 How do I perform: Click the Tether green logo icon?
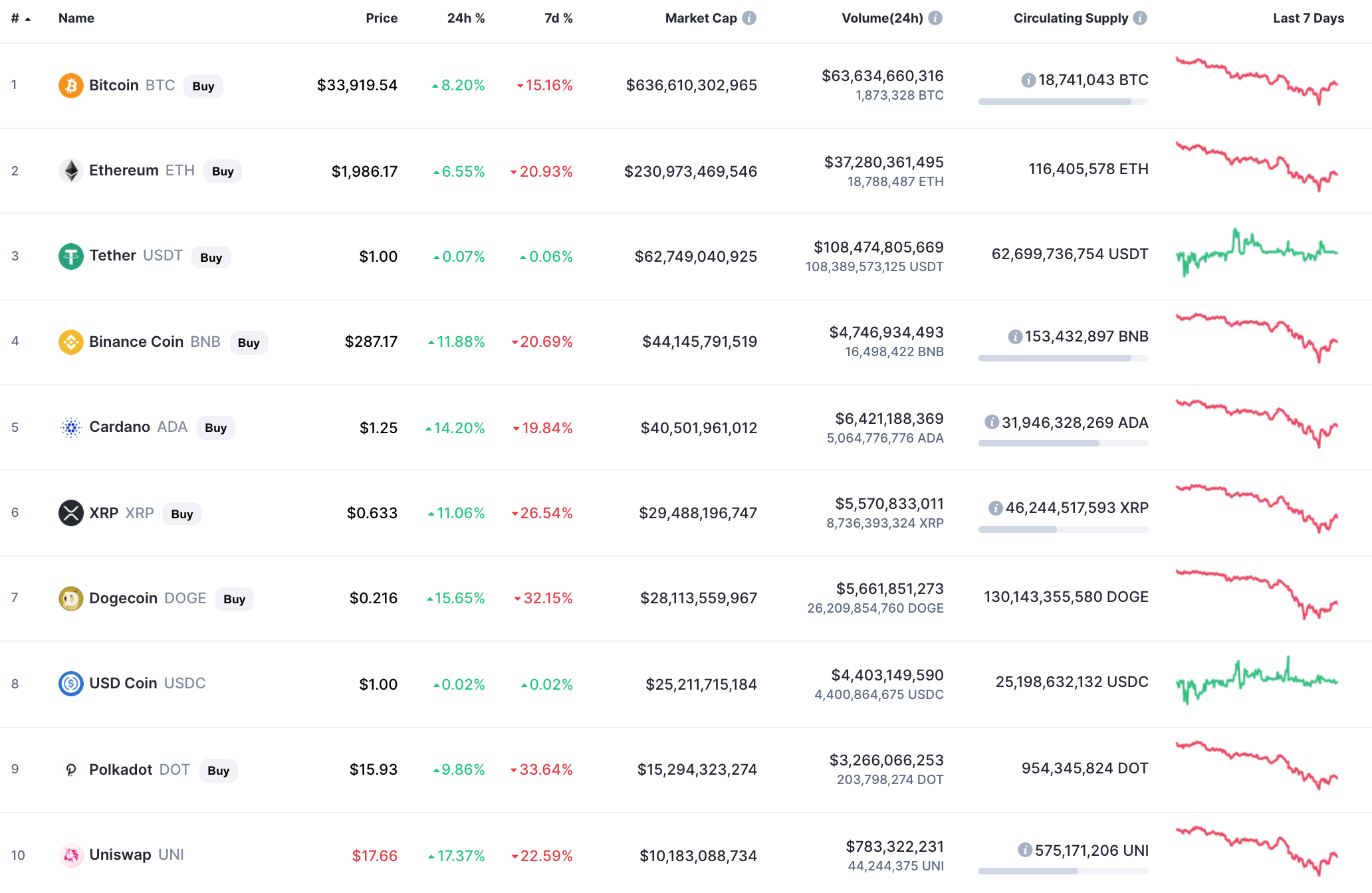click(x=70, y=256)
